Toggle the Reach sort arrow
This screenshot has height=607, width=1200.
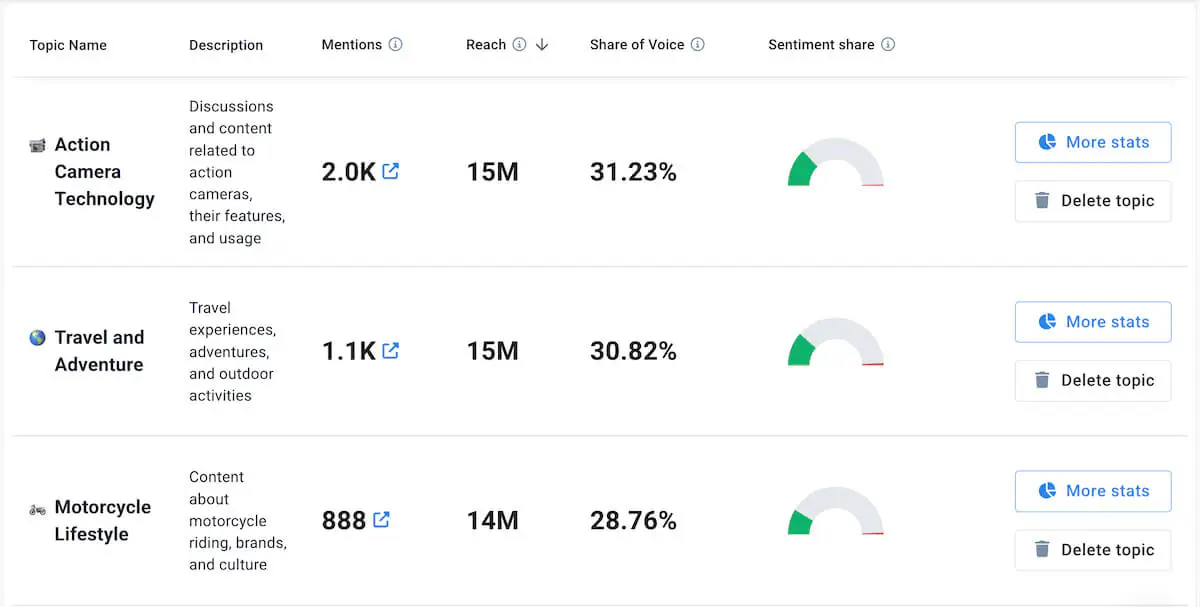(x=541, y=45)
